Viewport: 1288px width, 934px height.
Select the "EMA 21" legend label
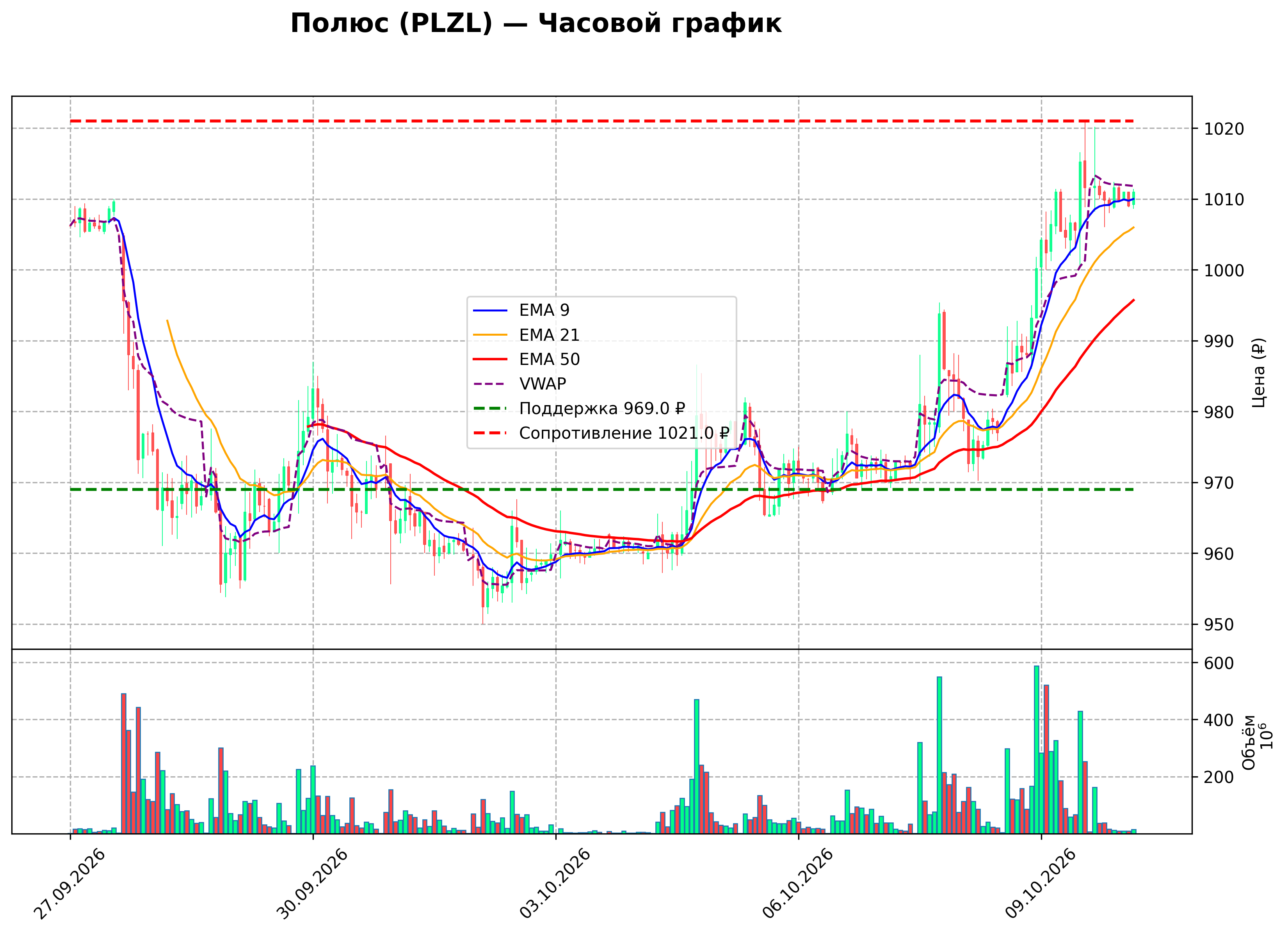pyautogui.click(x=549, y=335)
